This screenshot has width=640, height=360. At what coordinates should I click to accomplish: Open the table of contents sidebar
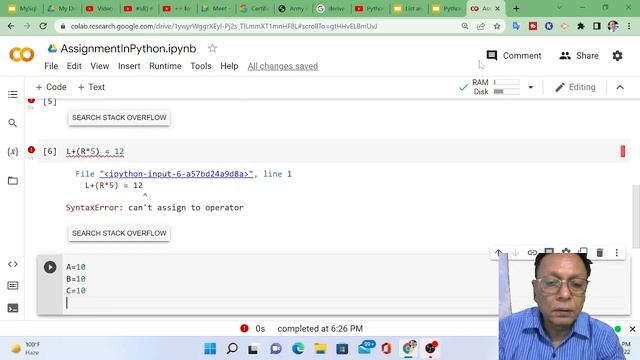[13, 95]
